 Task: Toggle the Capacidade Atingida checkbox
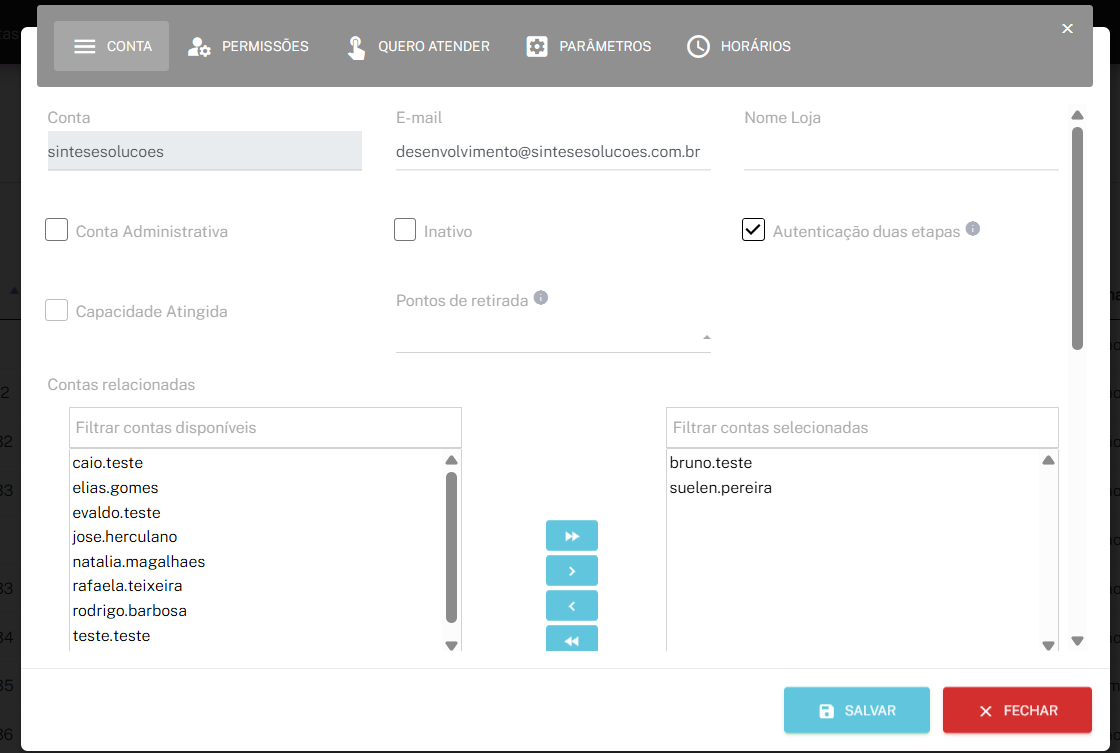[x=56, y=310]
